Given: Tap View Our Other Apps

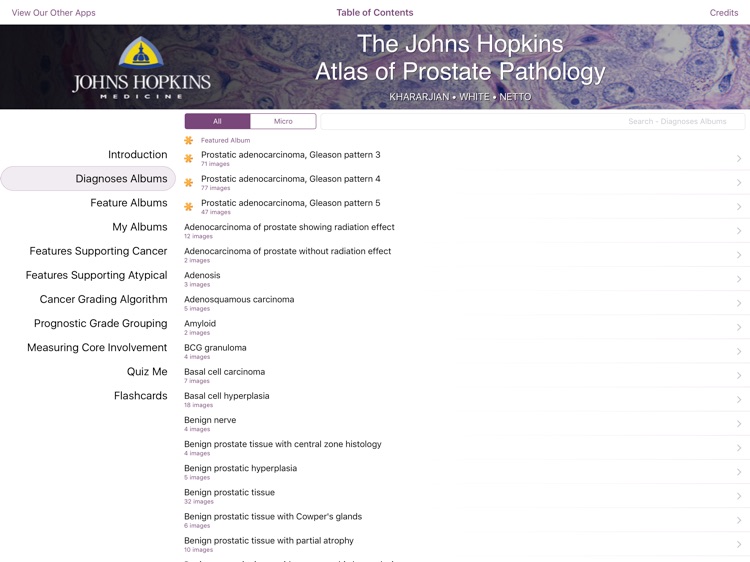Looking at the screenshot, I should point(54,13).
